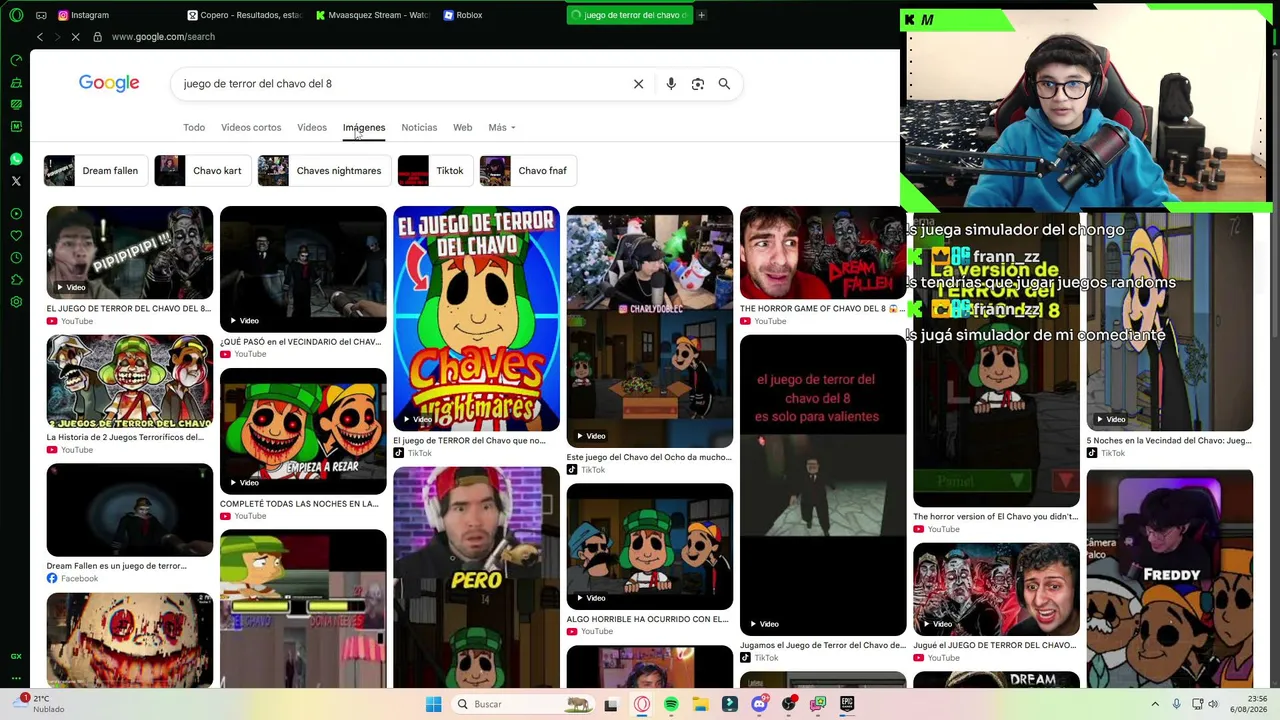Open Windows Start menu
This screenshot has width=1280, height=720.
(x=433, y=704)
